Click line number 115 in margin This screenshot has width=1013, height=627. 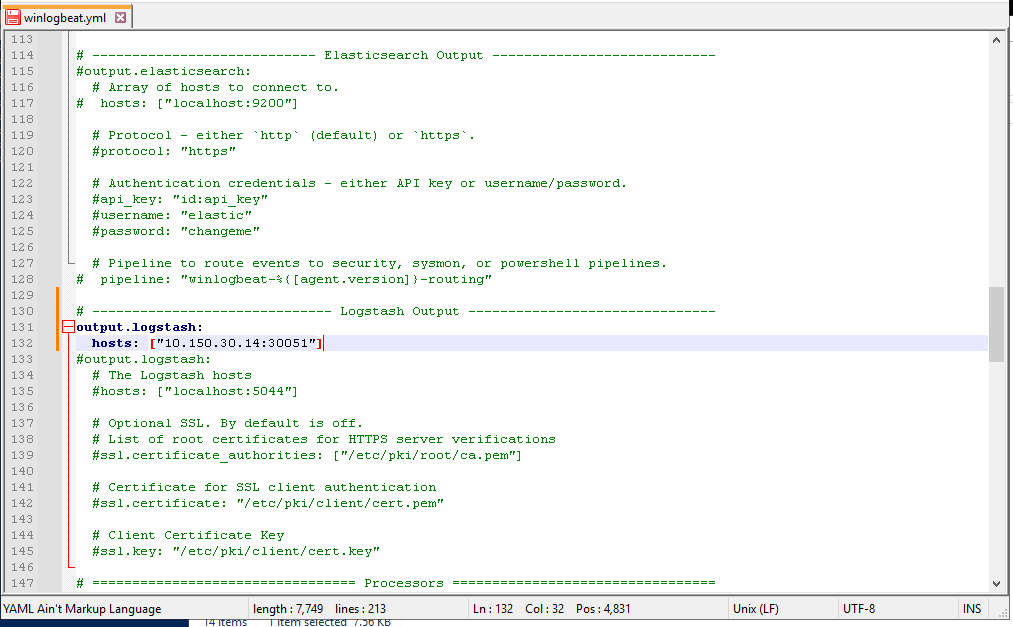pyautogui.click(x=22, y=71)
